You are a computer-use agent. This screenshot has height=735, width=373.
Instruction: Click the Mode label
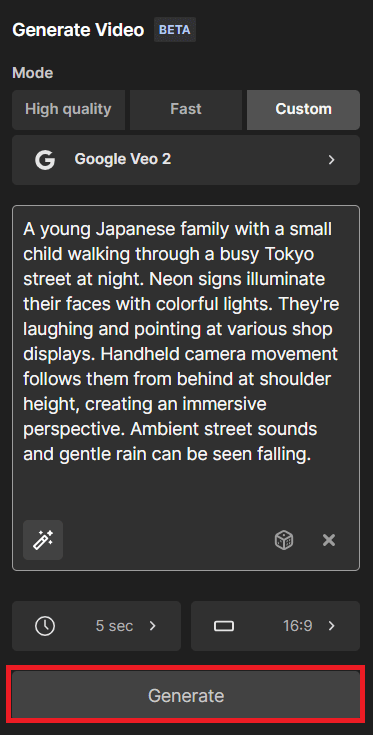point(33,73)
